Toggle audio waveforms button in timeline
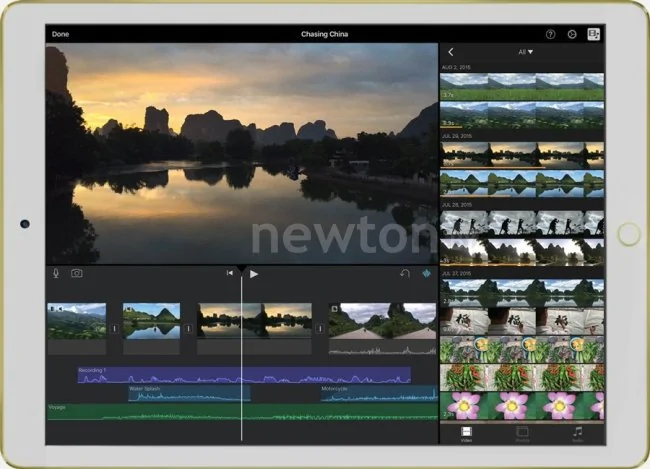The image size is (650, 469). coord(426,273)
